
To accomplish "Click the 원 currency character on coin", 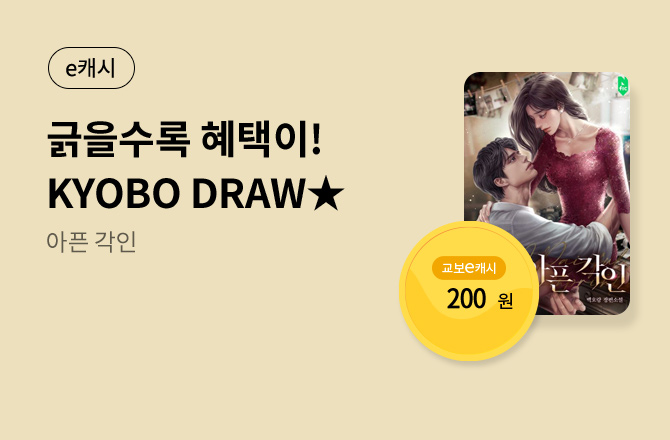I will 505,301.
